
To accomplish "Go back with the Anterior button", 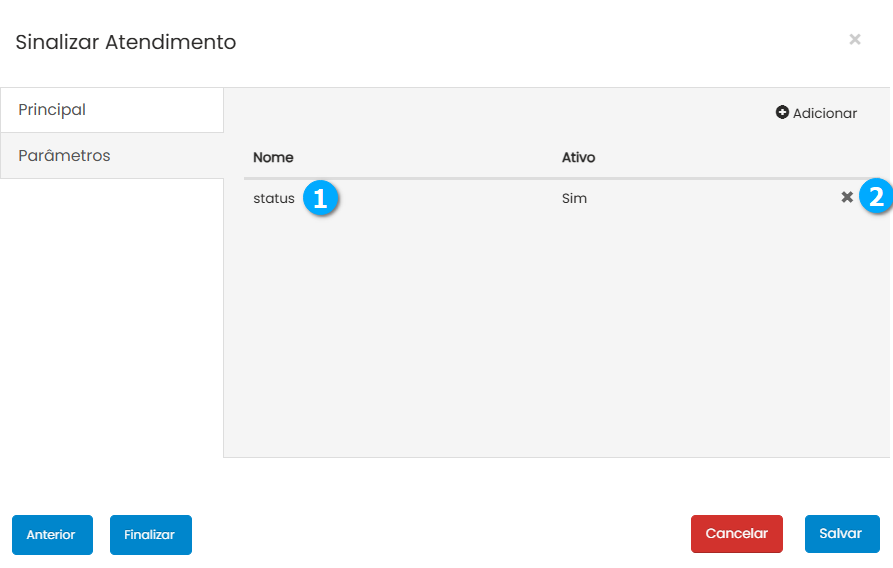I will [x=52, y=535].
